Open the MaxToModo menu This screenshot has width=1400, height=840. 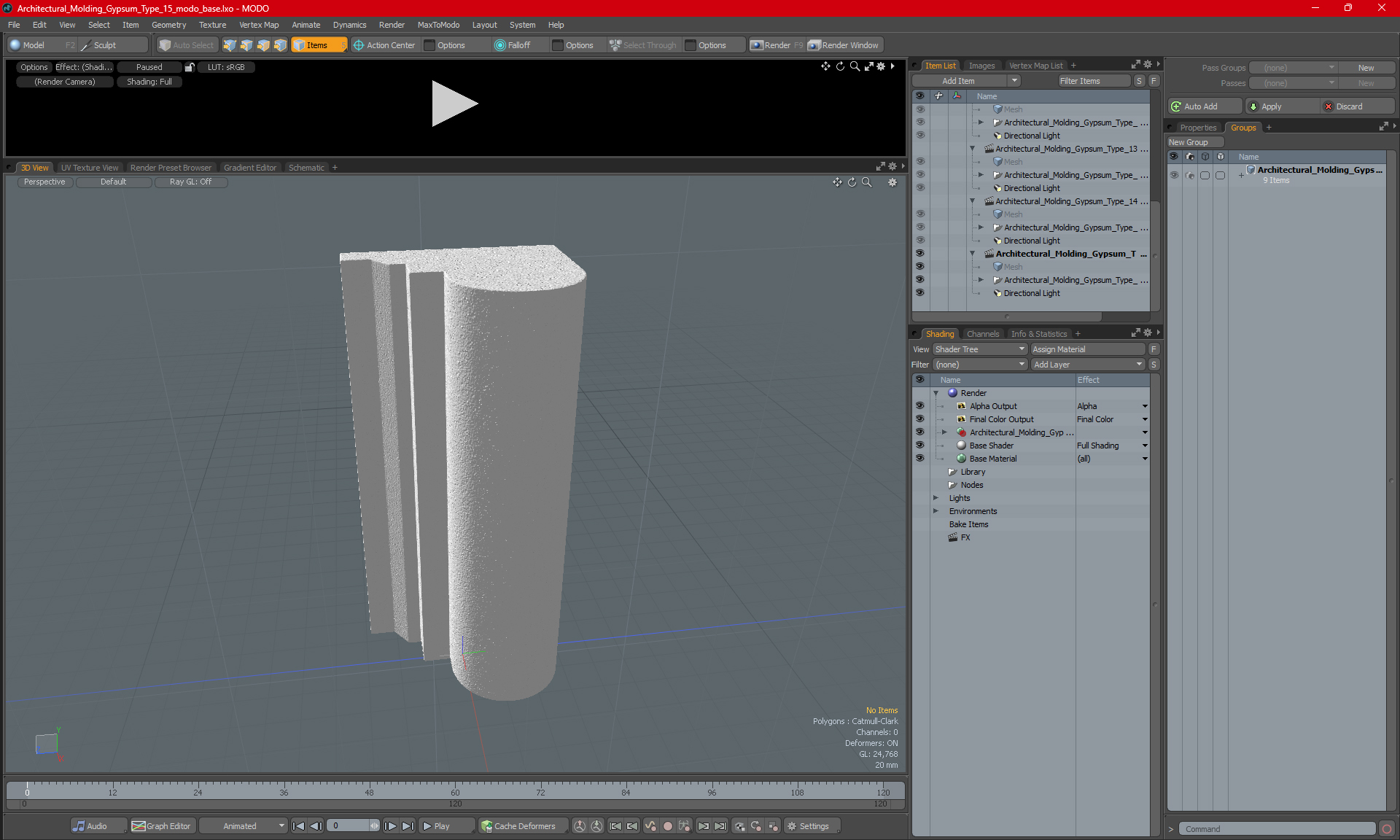point(438,25)
